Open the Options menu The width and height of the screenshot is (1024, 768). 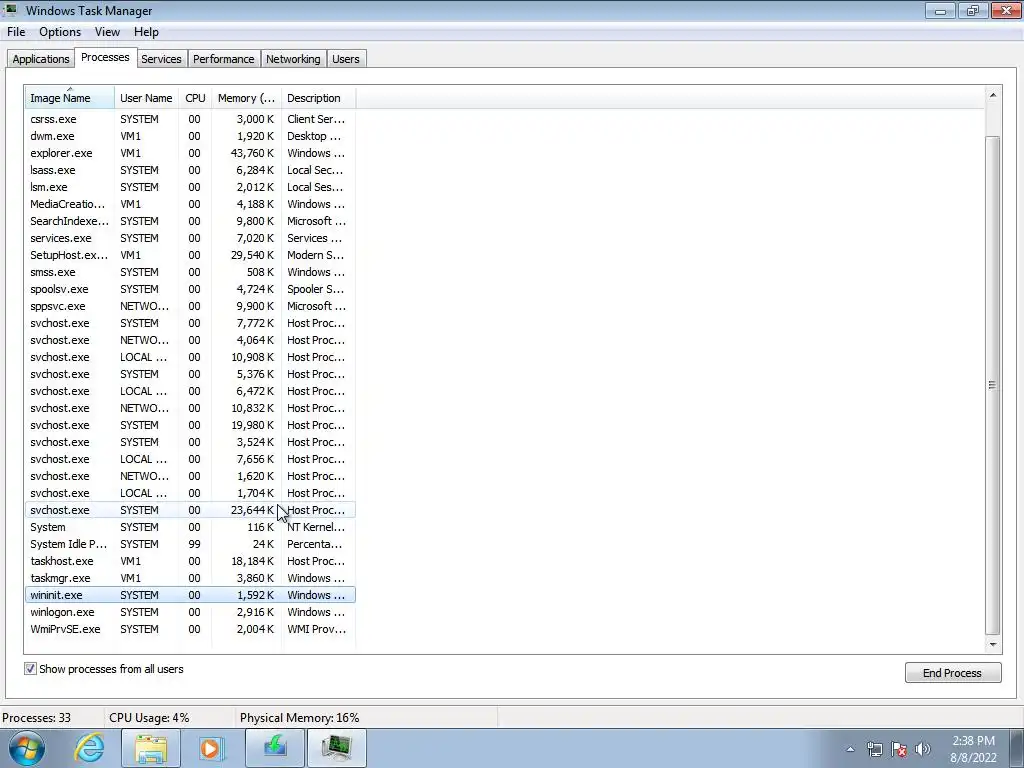pos(60,32)
